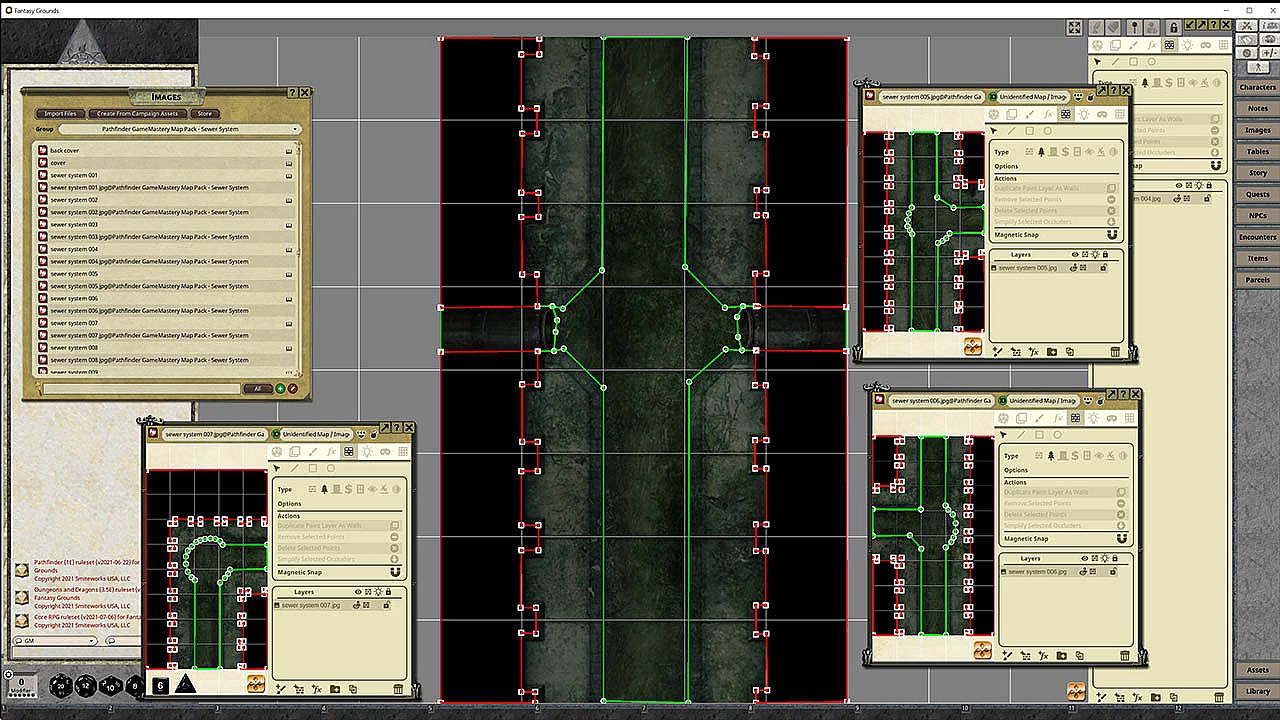Toggle the eye icon in sewer system 007 Layers header
This screenshot has height=720, width=1280.
[358, 593]
